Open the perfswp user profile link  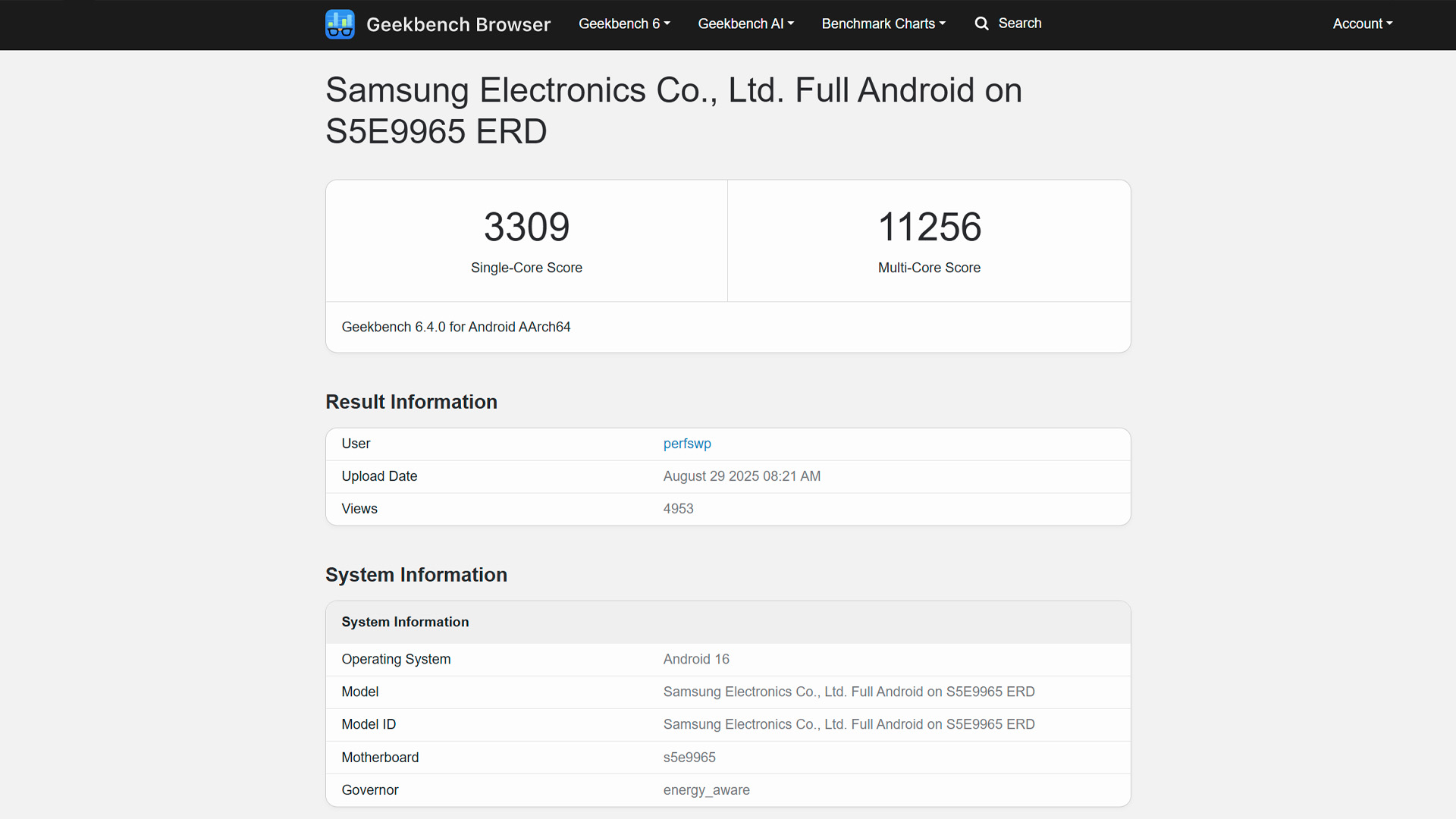[687, 444]
